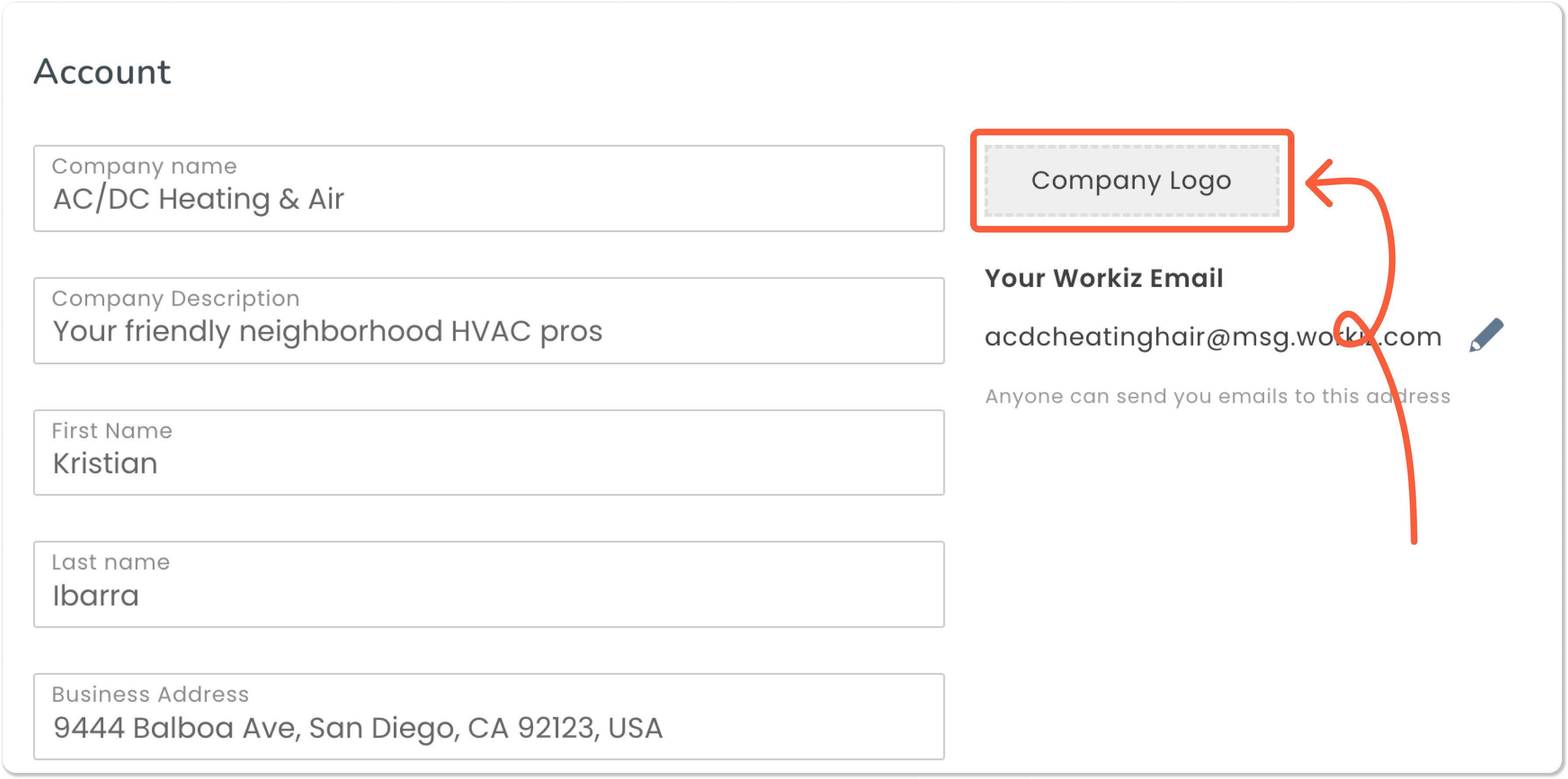
Task: Click the 'First Name' floating label
Action: pyautogui.click(x=112, y=430)
